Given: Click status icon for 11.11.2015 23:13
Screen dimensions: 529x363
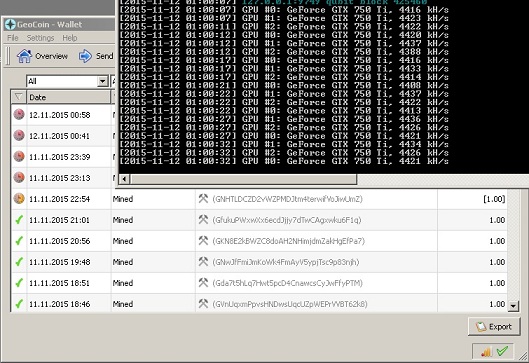Looking at the screenshot, I should click(x=19, y=177).
